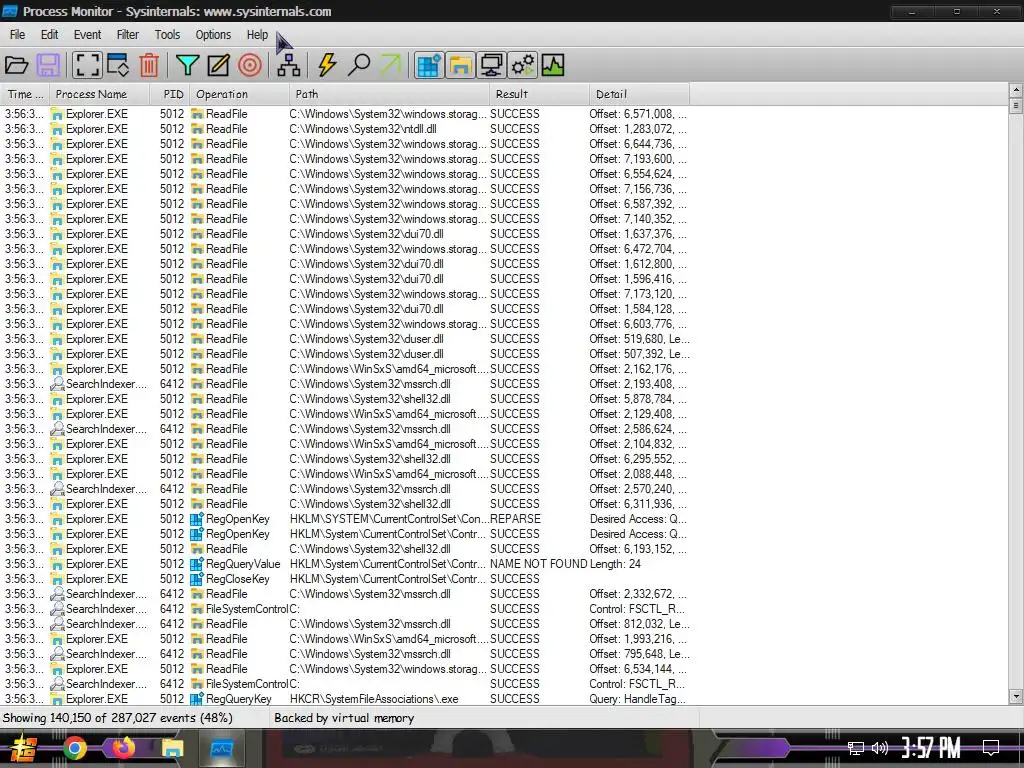Click Offset: 2,193,408 SearchIndexer detail
The width and height of the screenshot is (1024, 768).
(x=638, y=384)
